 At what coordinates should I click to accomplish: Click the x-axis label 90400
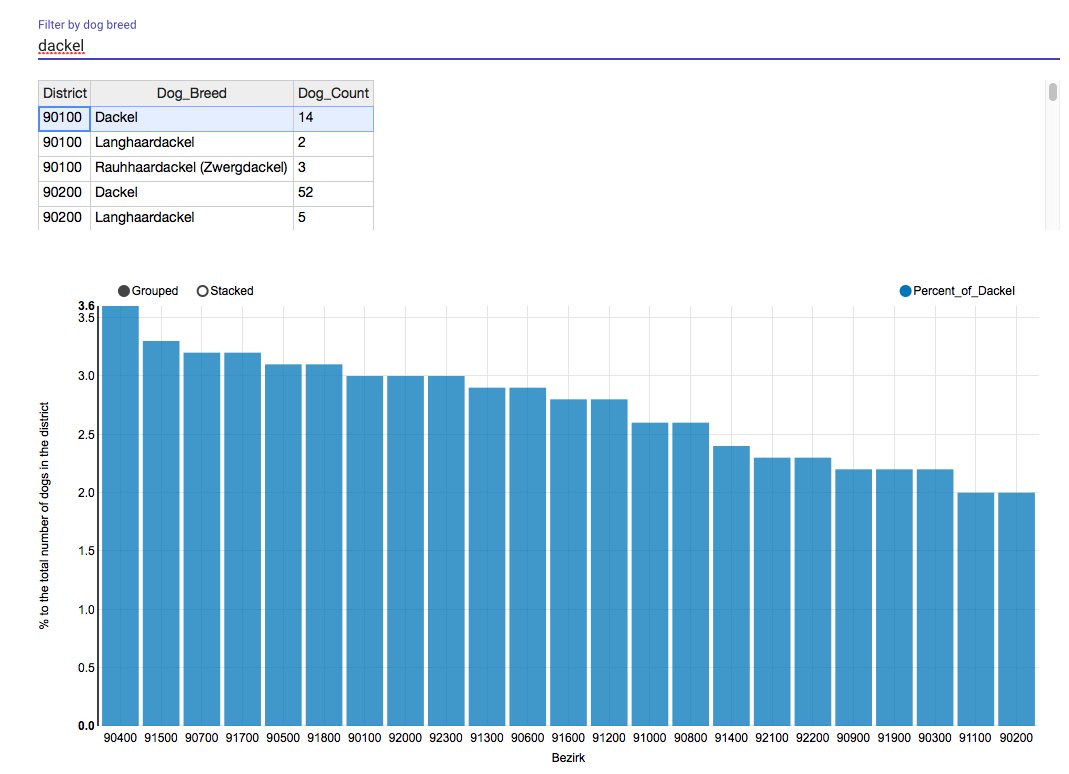click(x=120, y=738)
